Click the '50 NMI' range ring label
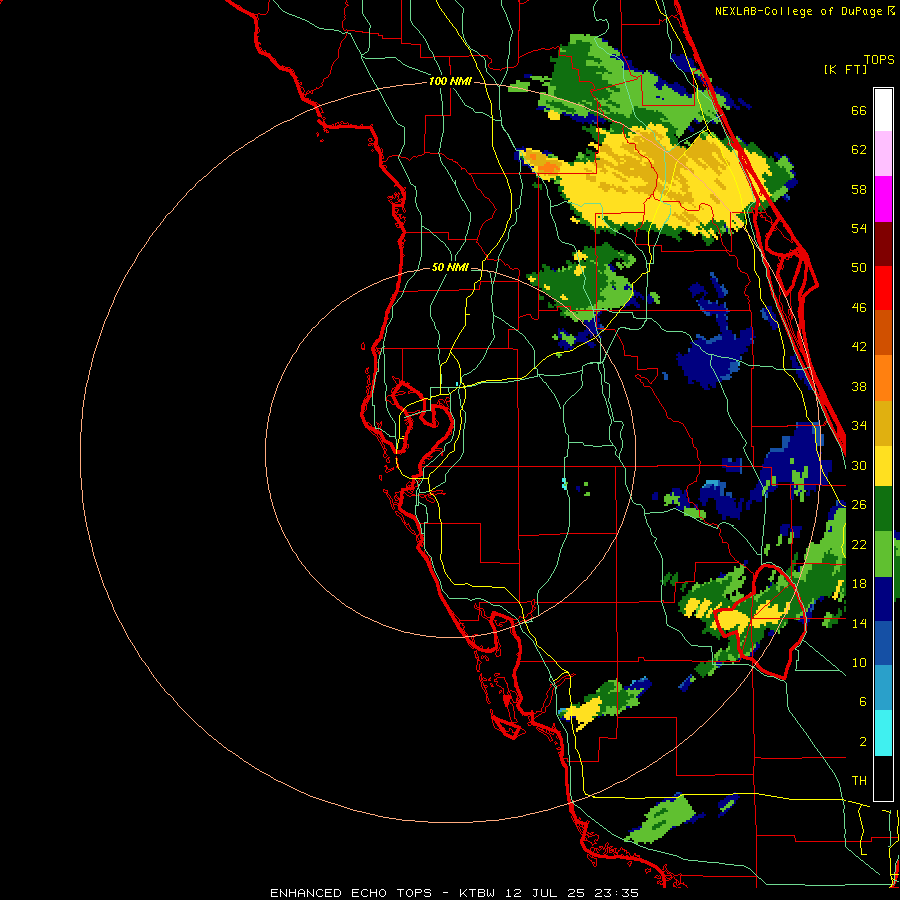Image resolution: width=900 pixels, height=900 pixels. [x=450, y=267]
